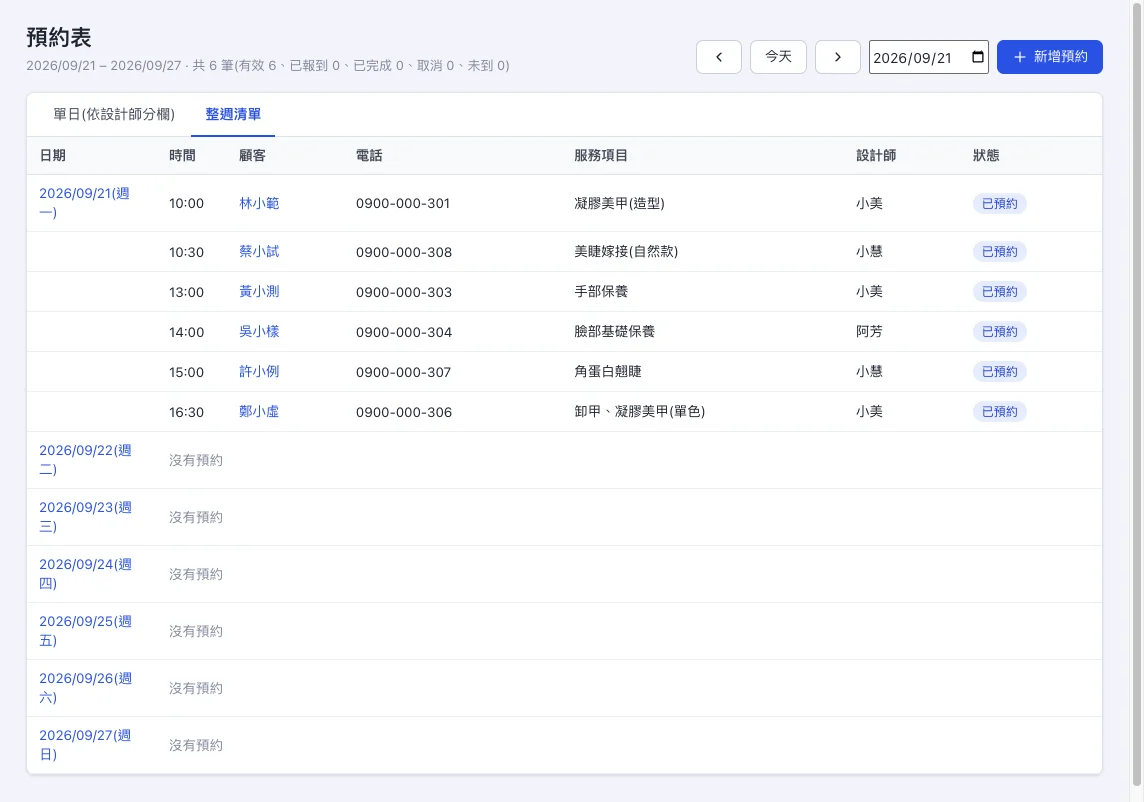
Task: Go to next week arrow
Action: 838,57
